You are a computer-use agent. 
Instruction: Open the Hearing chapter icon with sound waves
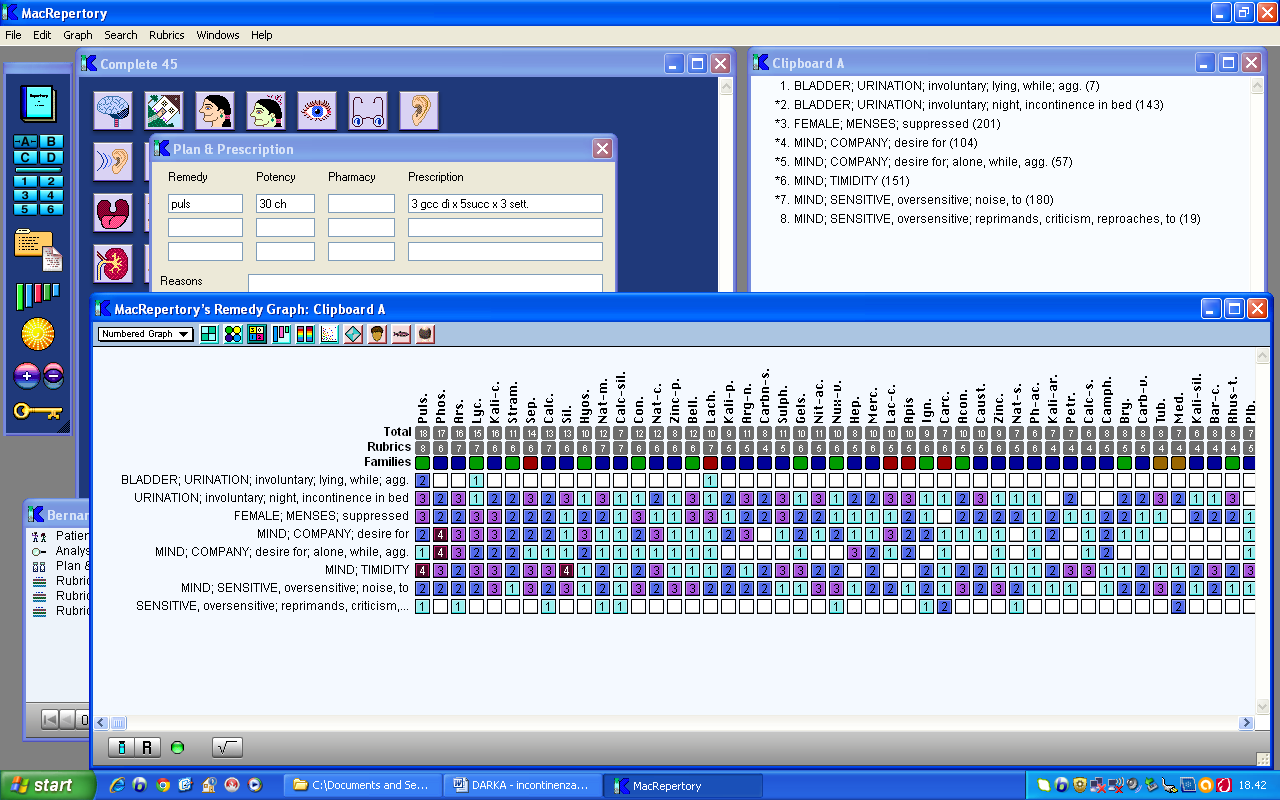(x=113, y=161)
